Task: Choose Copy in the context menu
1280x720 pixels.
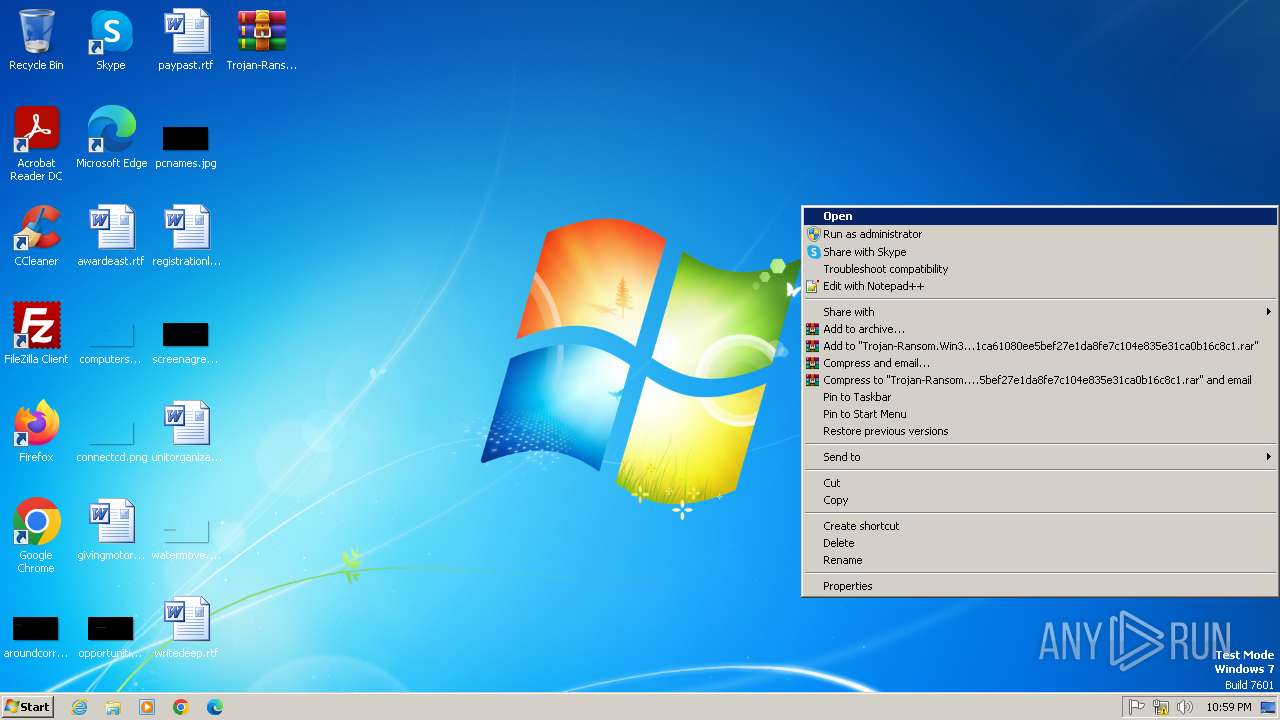Action: click(1040, 500)
